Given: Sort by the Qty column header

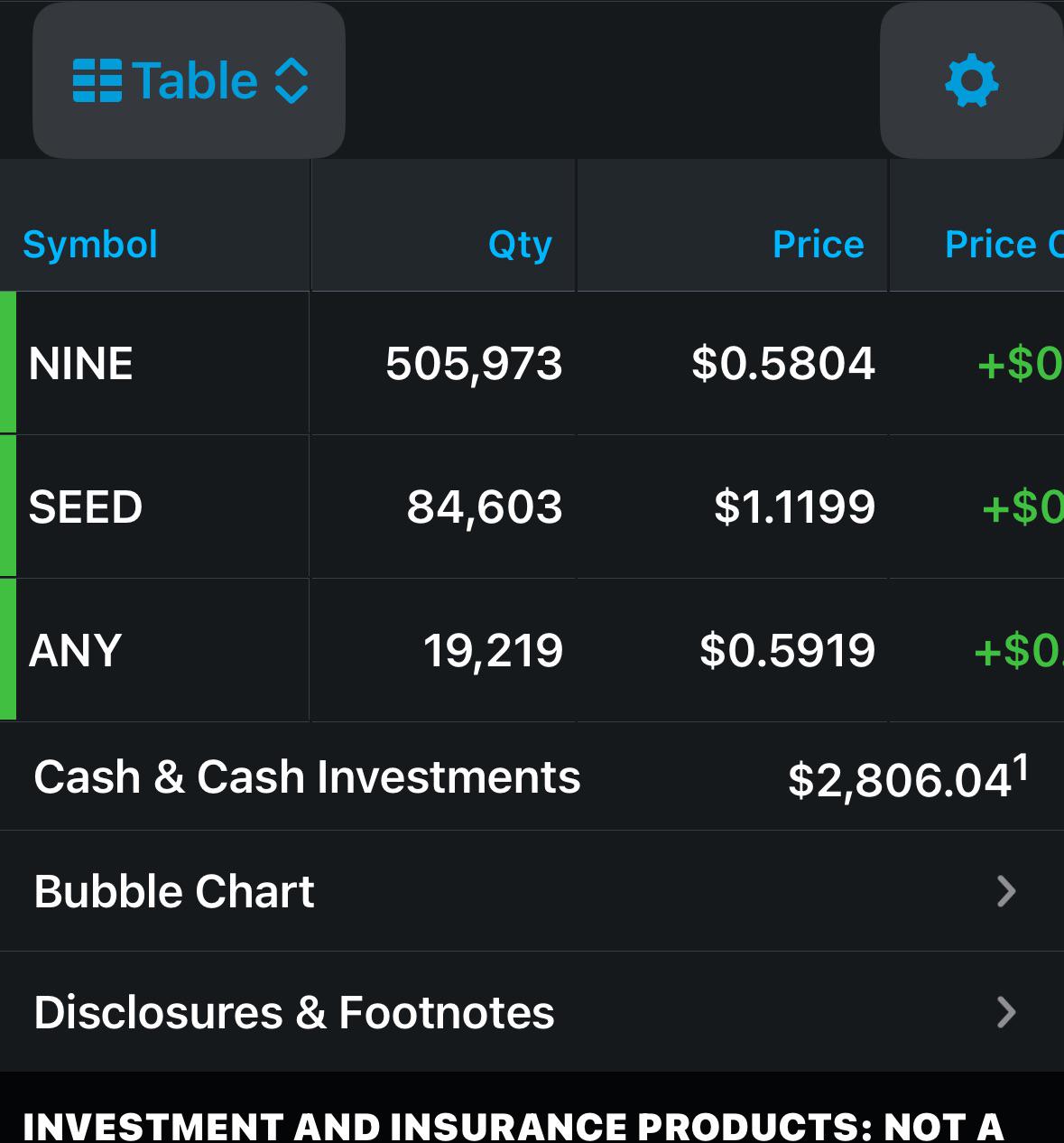Looking at the screenshot, I should 520,245.
